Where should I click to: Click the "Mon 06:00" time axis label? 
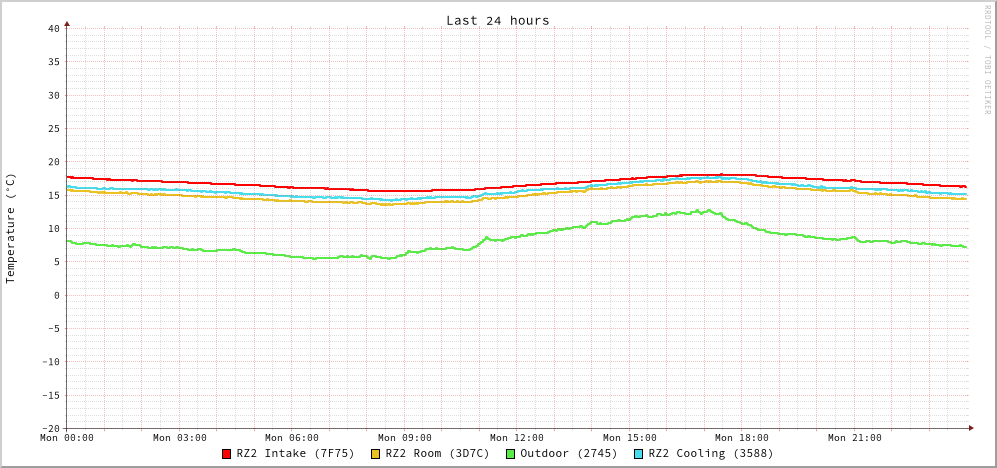292,438
